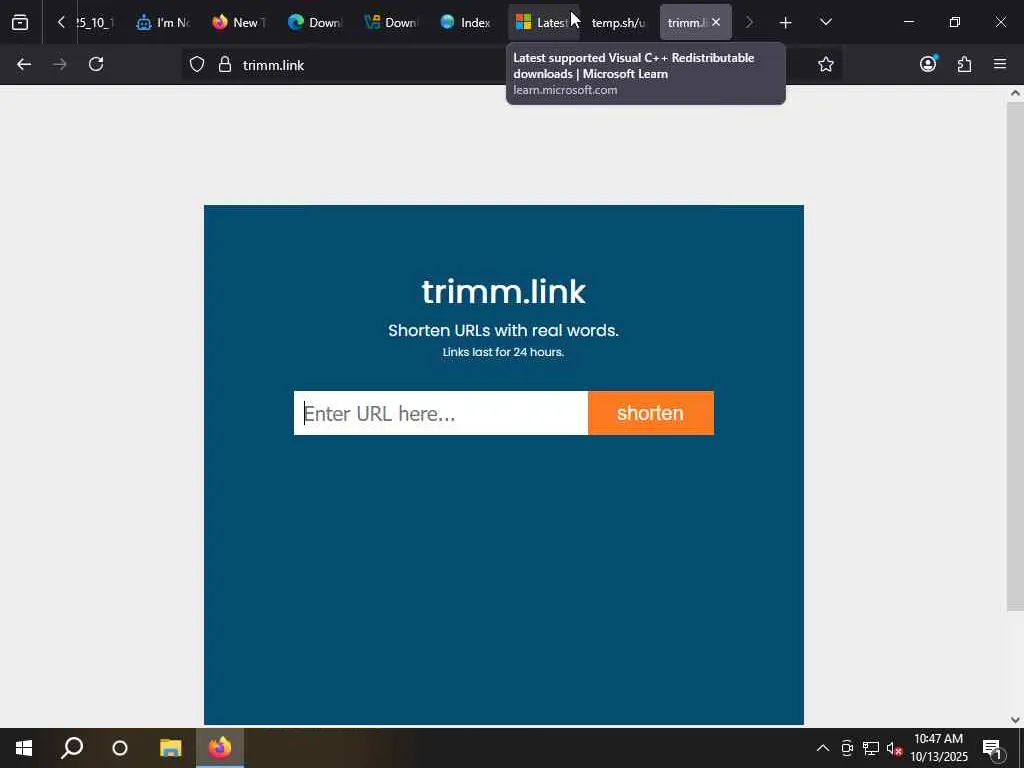Open the Meet Now tray icon
Viewport: 1024px width, 768px height.
847,748
